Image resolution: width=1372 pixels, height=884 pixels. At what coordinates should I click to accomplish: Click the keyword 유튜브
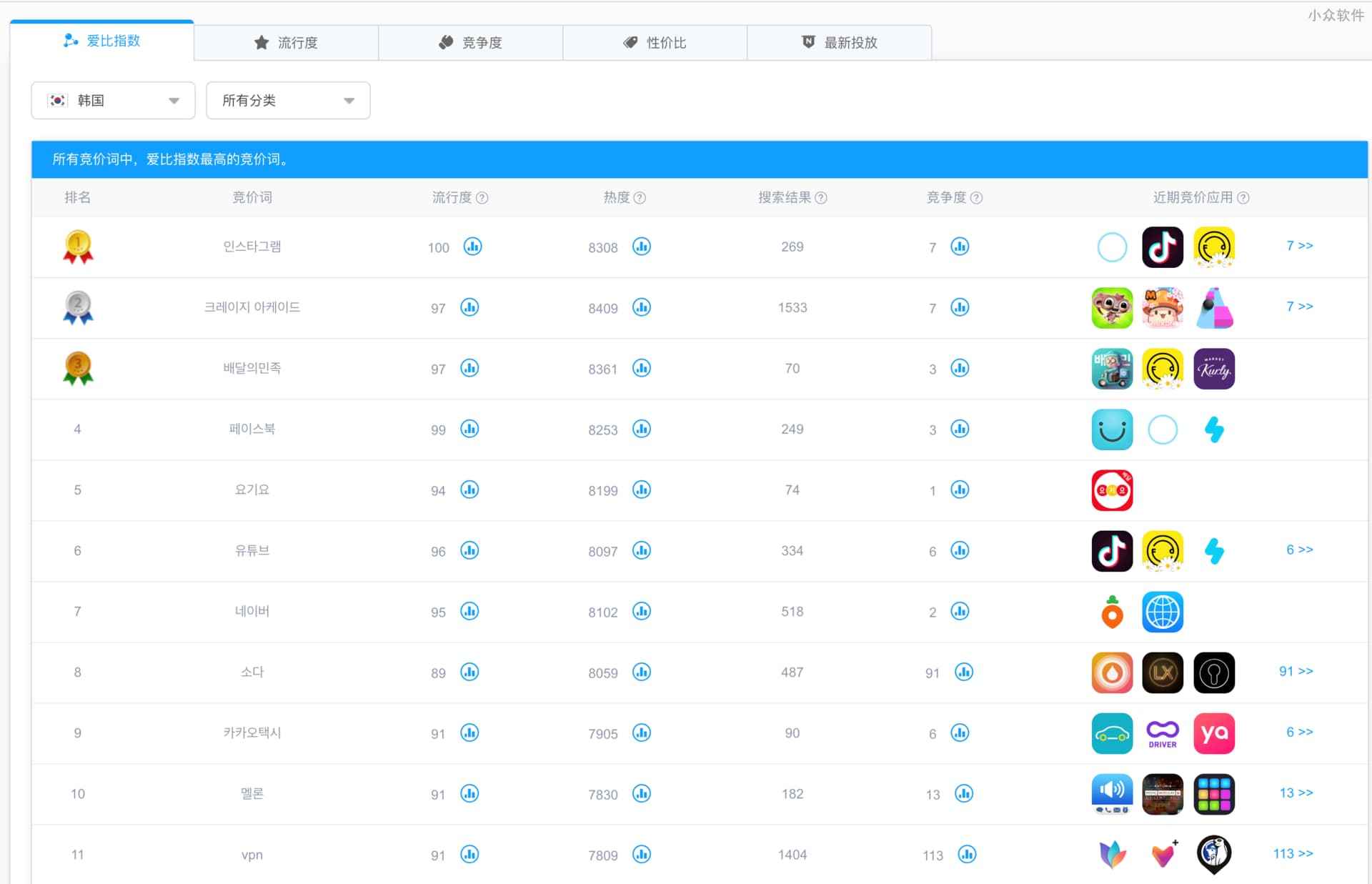(252, 550)
